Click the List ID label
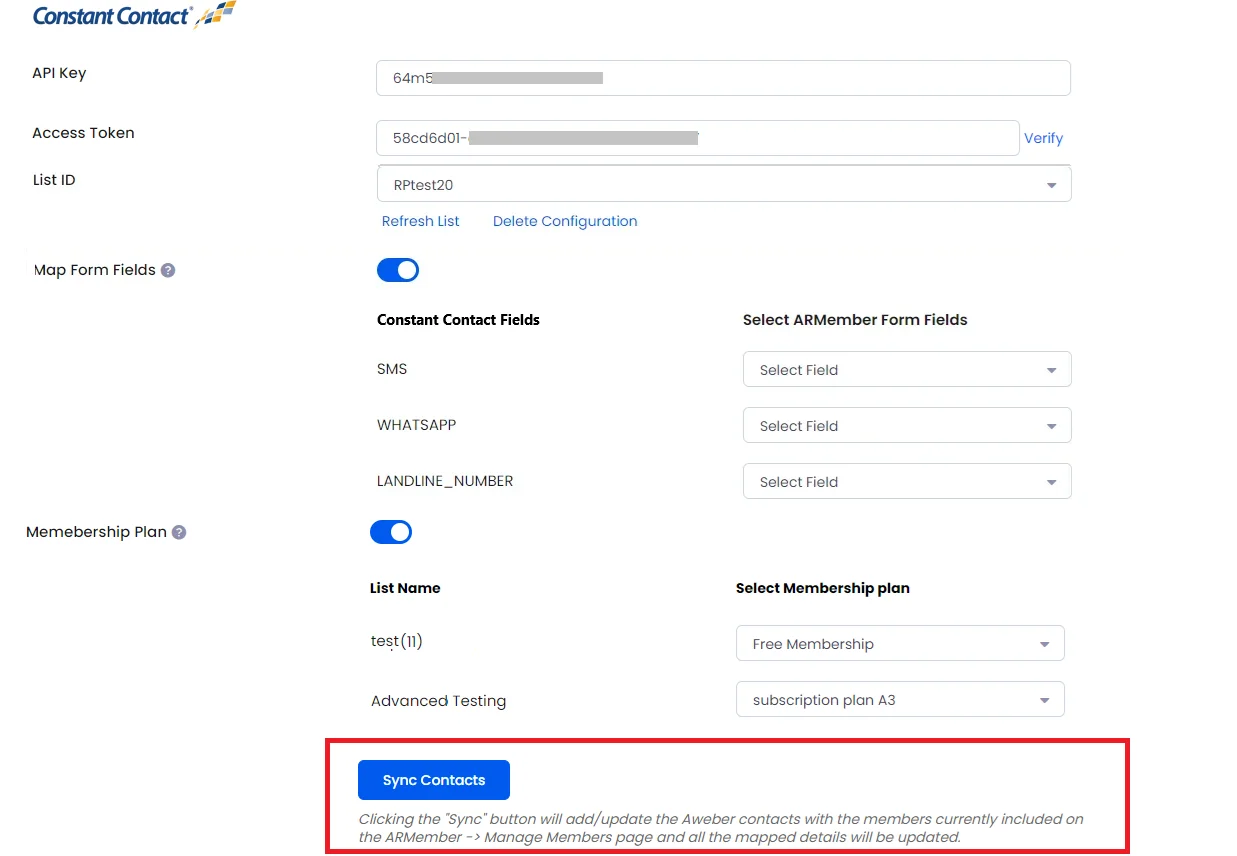The width and height of the screenshot is (1237, 856). (x=54, y=180)
